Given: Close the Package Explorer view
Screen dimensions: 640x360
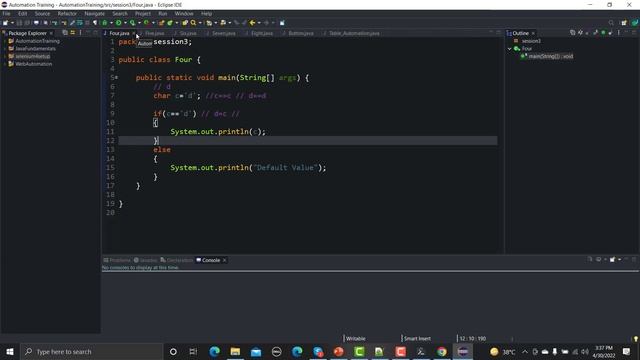Looking at the screenshot, I should [x=51, y=33].
